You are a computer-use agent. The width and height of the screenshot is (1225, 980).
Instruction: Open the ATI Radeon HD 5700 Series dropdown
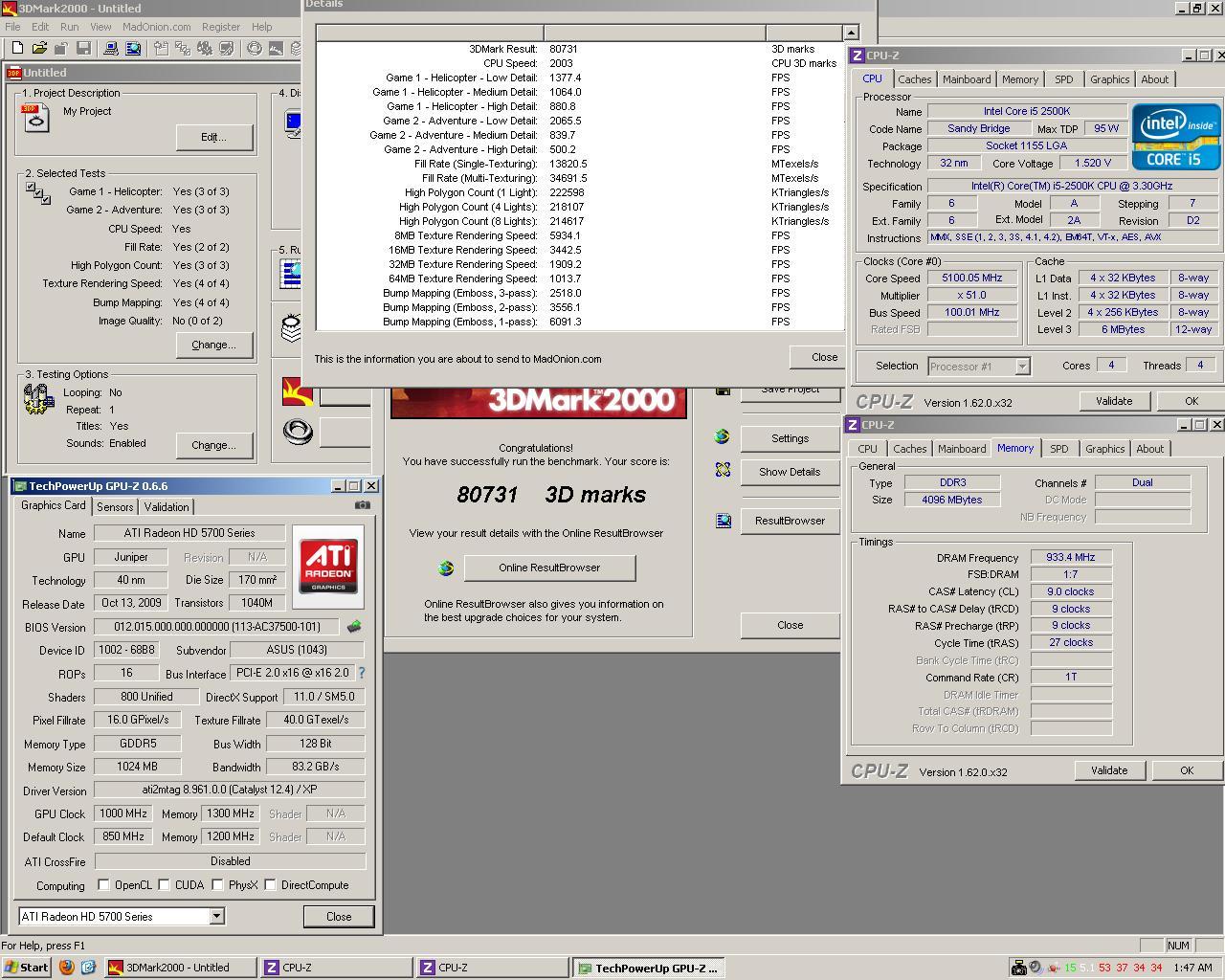click(x=216, y=917)
